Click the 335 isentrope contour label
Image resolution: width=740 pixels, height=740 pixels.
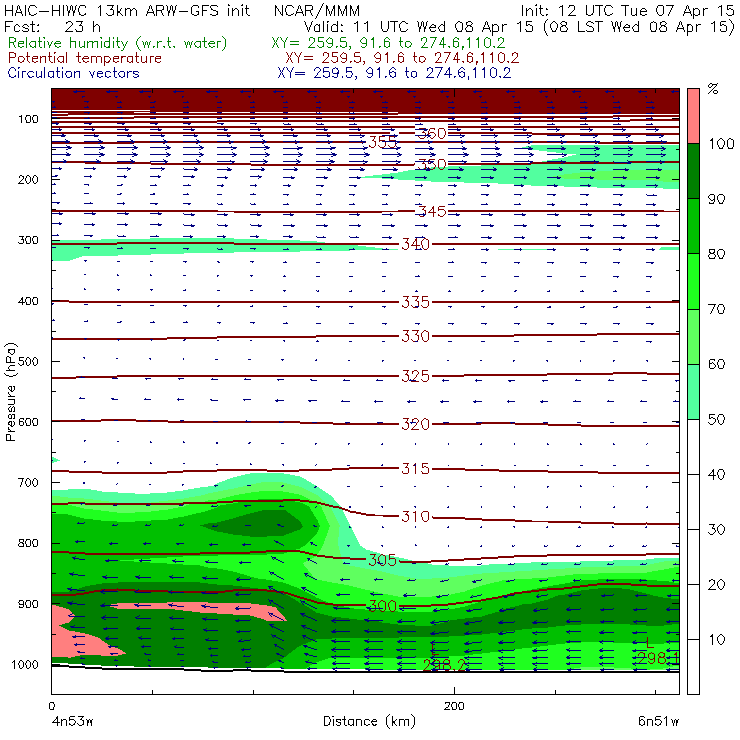tap(415, 302)
